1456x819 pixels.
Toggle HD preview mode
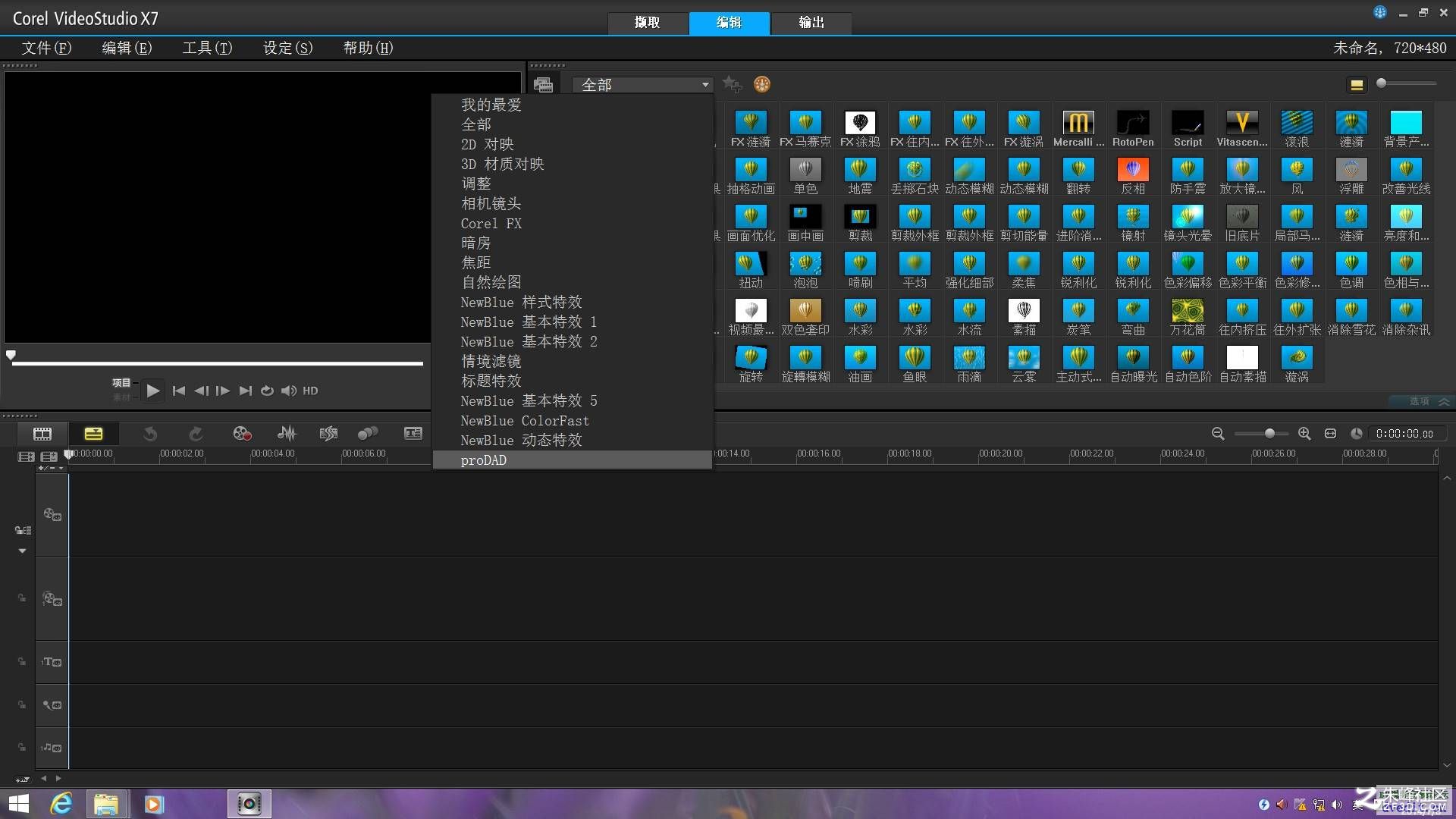tap(310, 391)
